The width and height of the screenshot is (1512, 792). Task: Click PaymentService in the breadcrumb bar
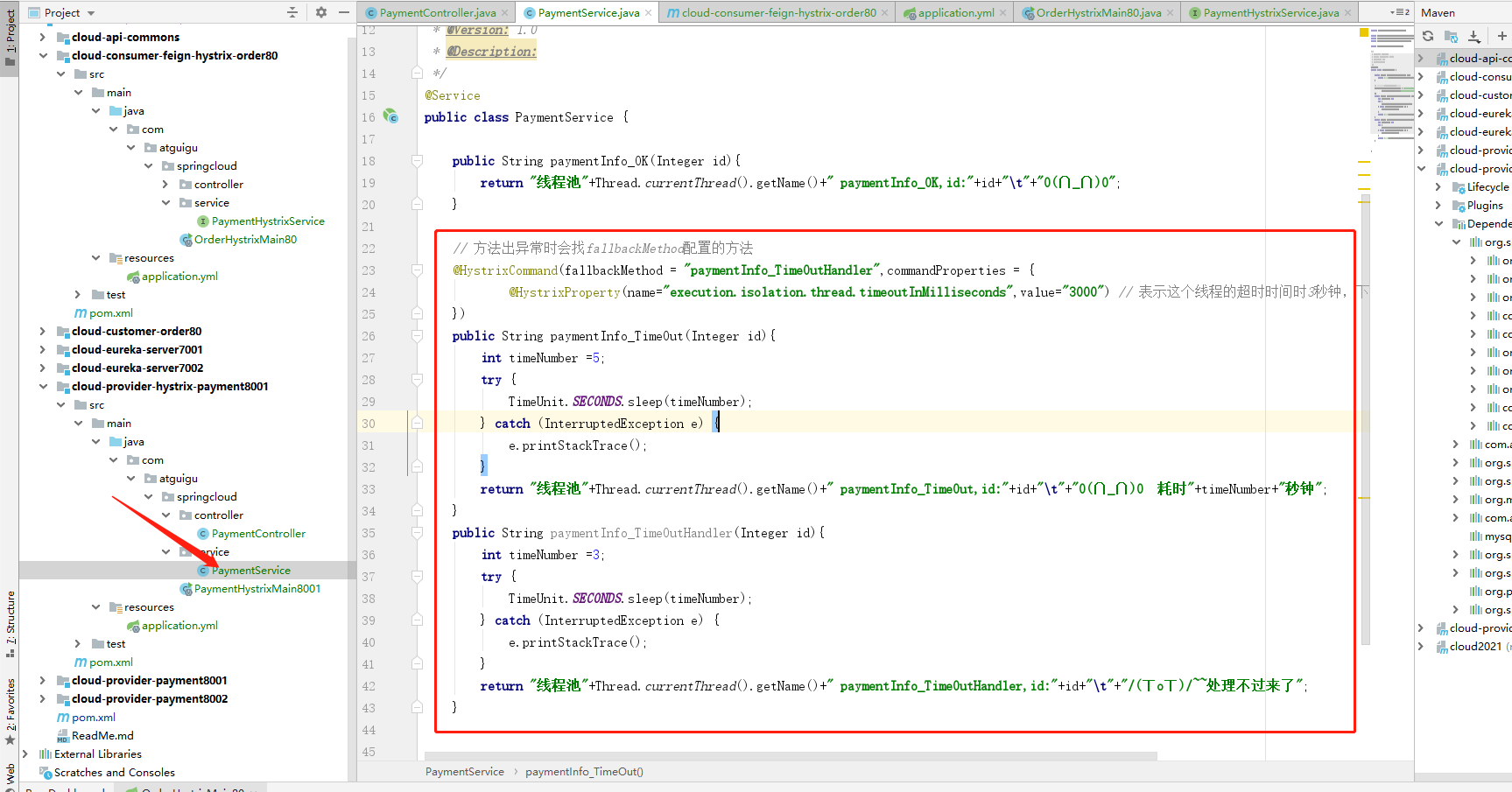(x=464, y=772)
